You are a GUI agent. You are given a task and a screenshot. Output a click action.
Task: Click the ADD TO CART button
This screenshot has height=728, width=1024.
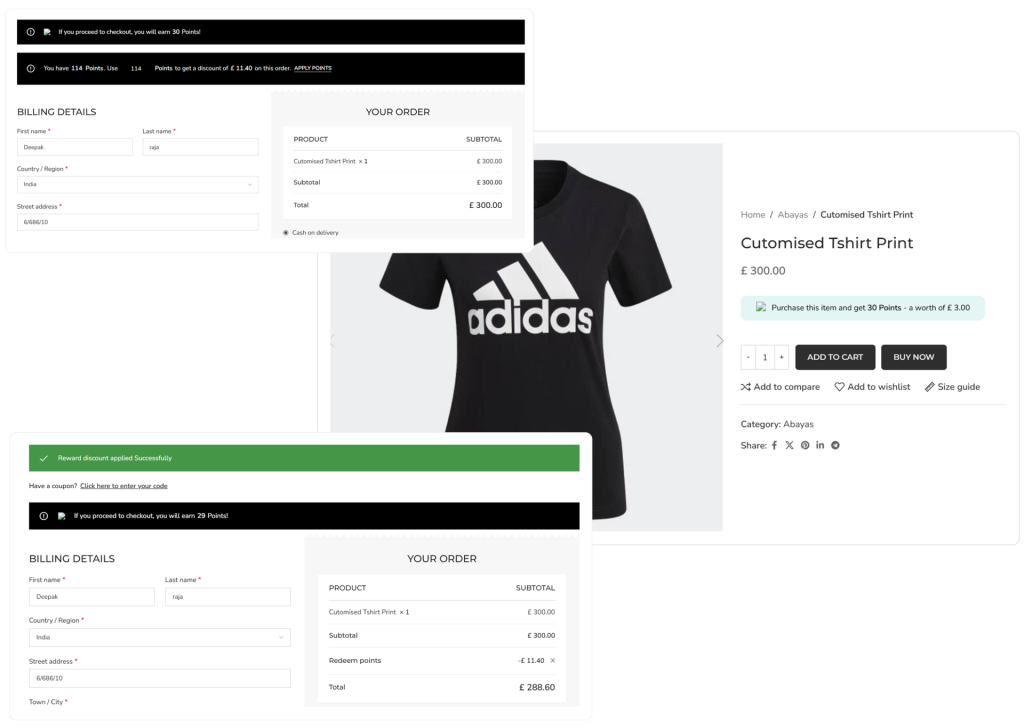[x=835, y=357]
